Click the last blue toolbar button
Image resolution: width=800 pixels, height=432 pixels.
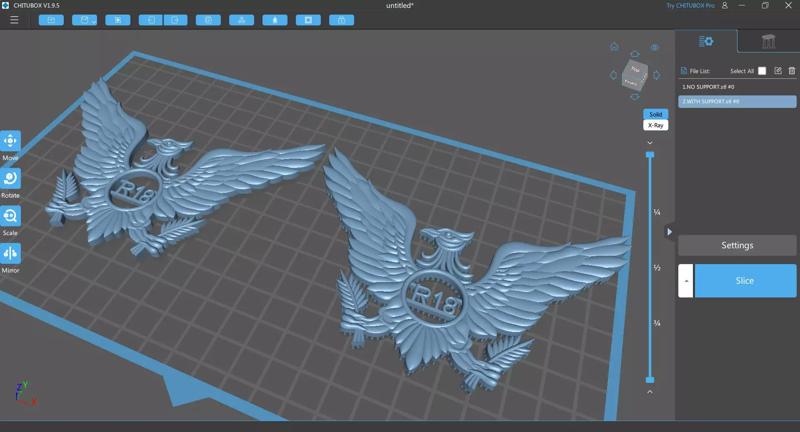click(341, 20)
